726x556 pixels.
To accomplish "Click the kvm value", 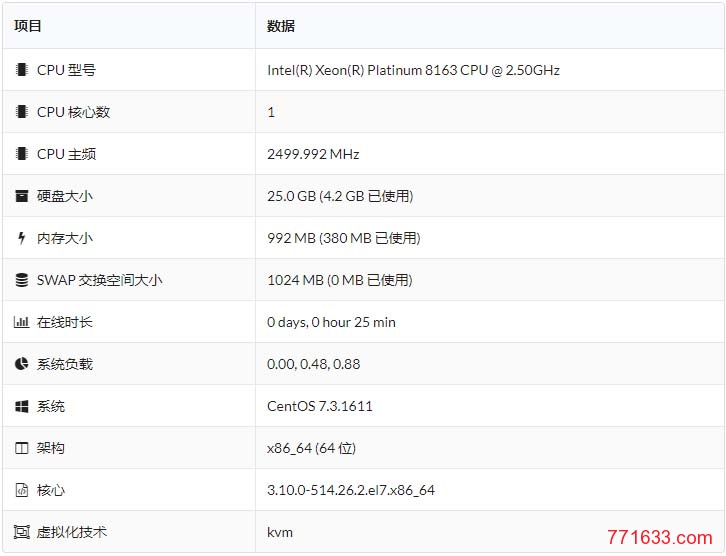I will [x=280, y=532].
